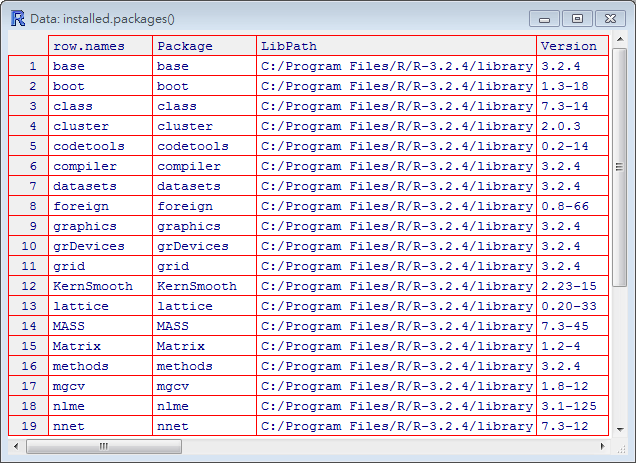Click the horizontal scrollbar left arrow
636x463 pixels.
(16, 446)
